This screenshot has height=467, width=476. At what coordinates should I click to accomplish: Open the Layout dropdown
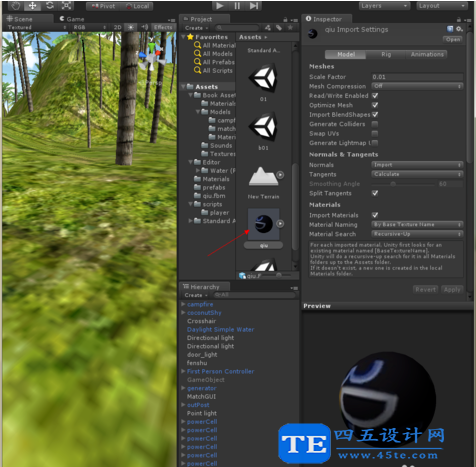click(x=442, y=6)
